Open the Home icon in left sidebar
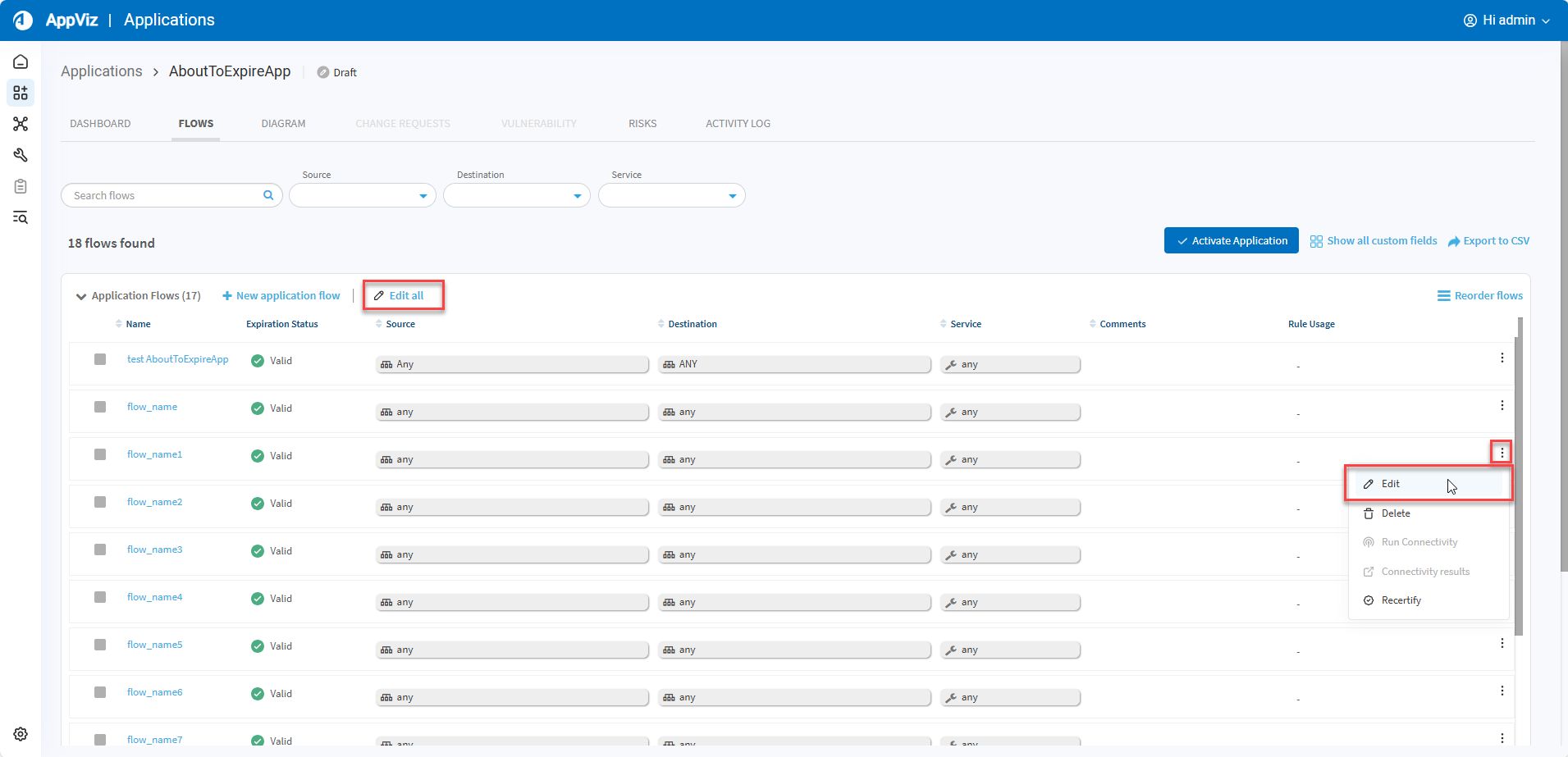The image size is (1568, 757). click(x=21, y=62)
